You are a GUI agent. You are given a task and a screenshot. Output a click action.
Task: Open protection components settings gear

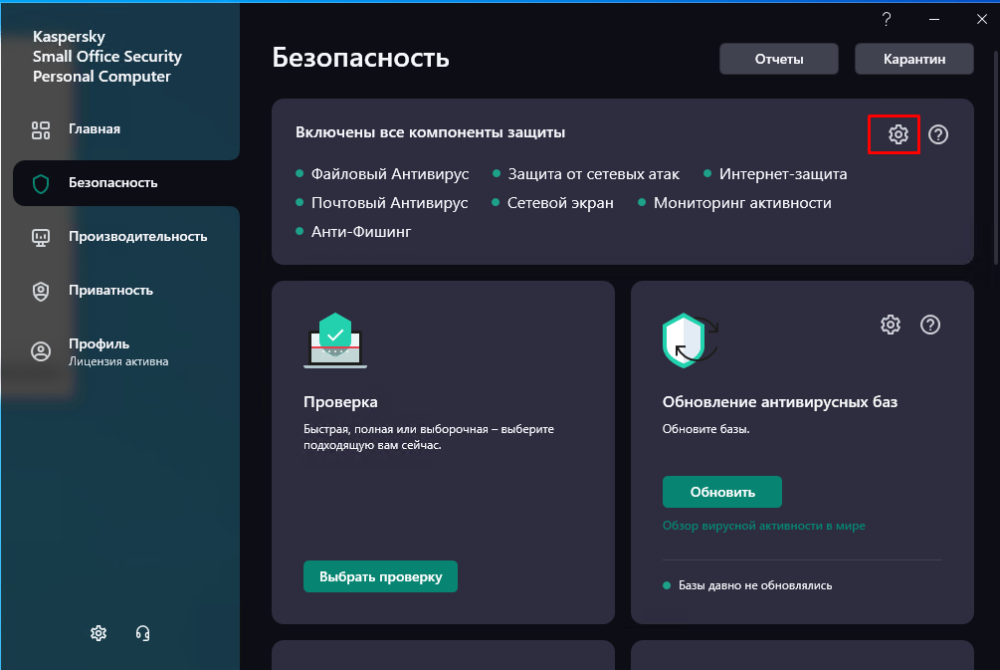coord(898,135)
